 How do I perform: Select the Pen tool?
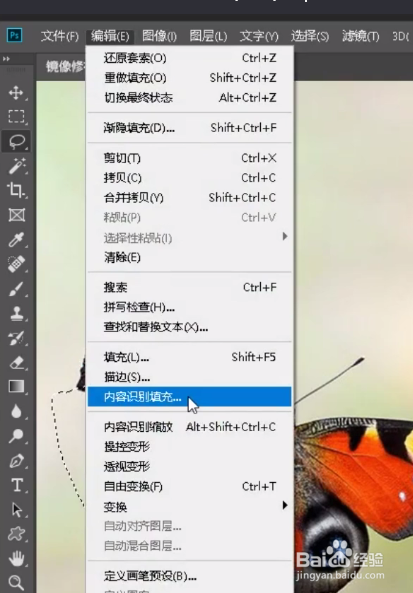click(x=16, y=460)
